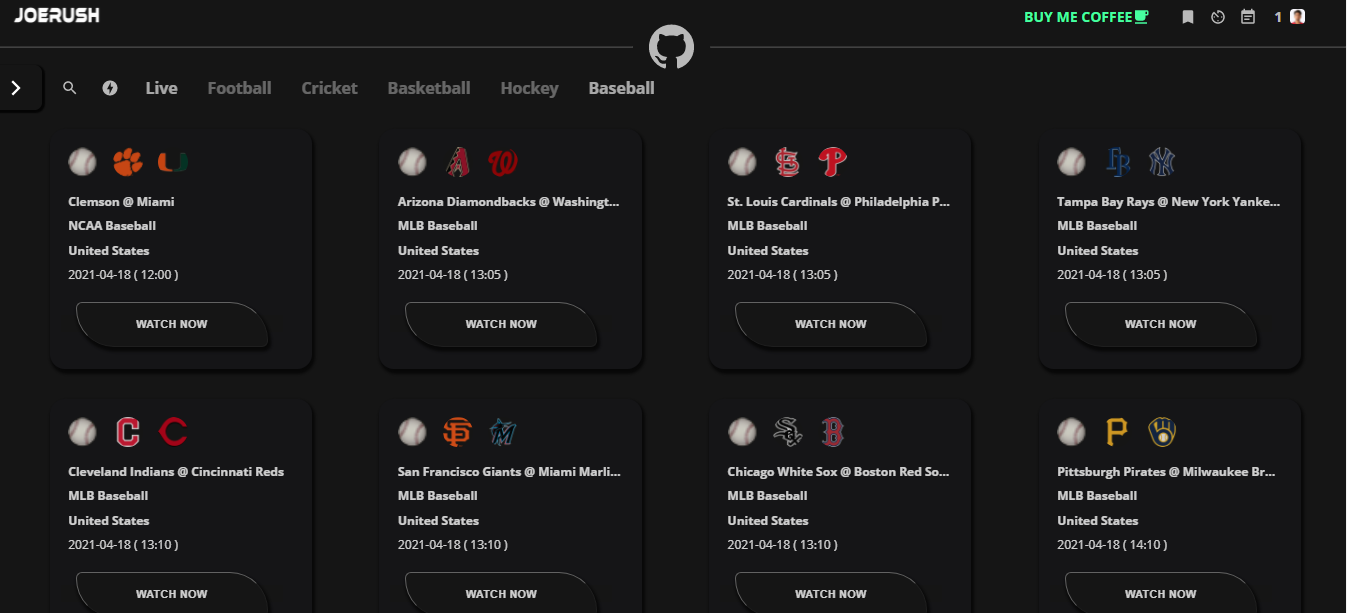Click the Cleveland Indians C logo
This screenshot has width=1347, height=613.
[x=128, y=432]
